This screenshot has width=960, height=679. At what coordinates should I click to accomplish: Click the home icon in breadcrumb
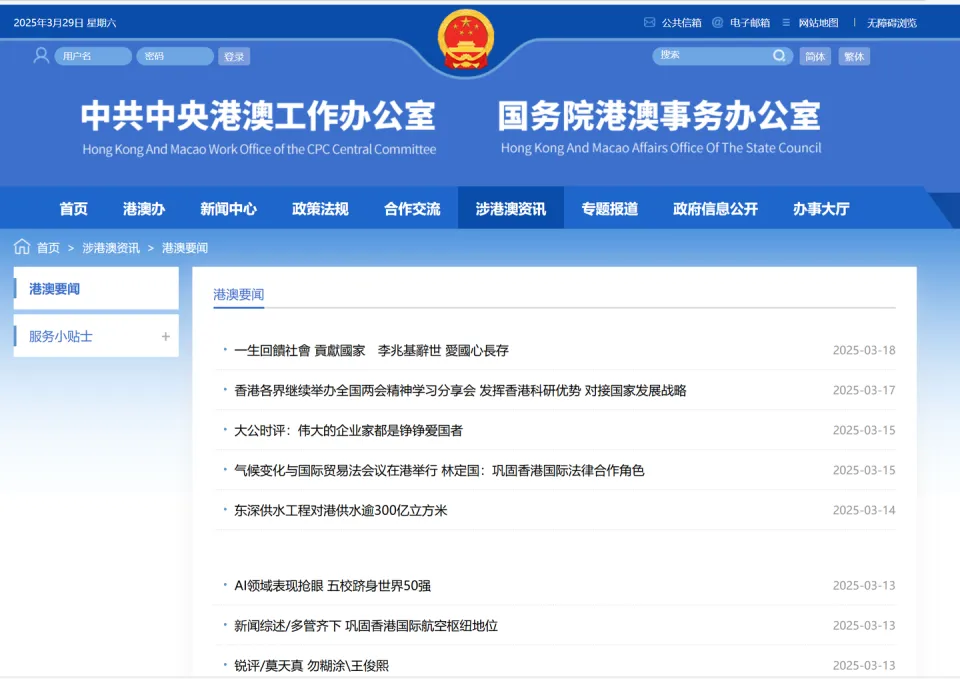(22, 247)
